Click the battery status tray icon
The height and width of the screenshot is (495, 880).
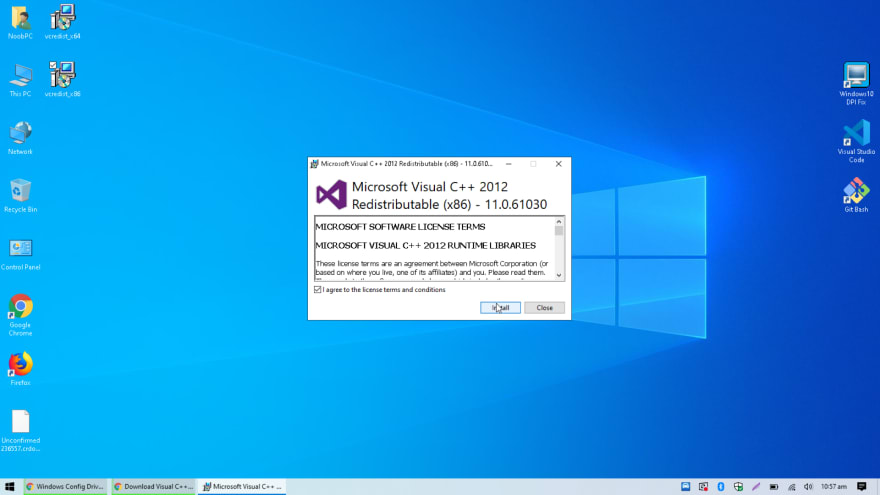(773, 487)
